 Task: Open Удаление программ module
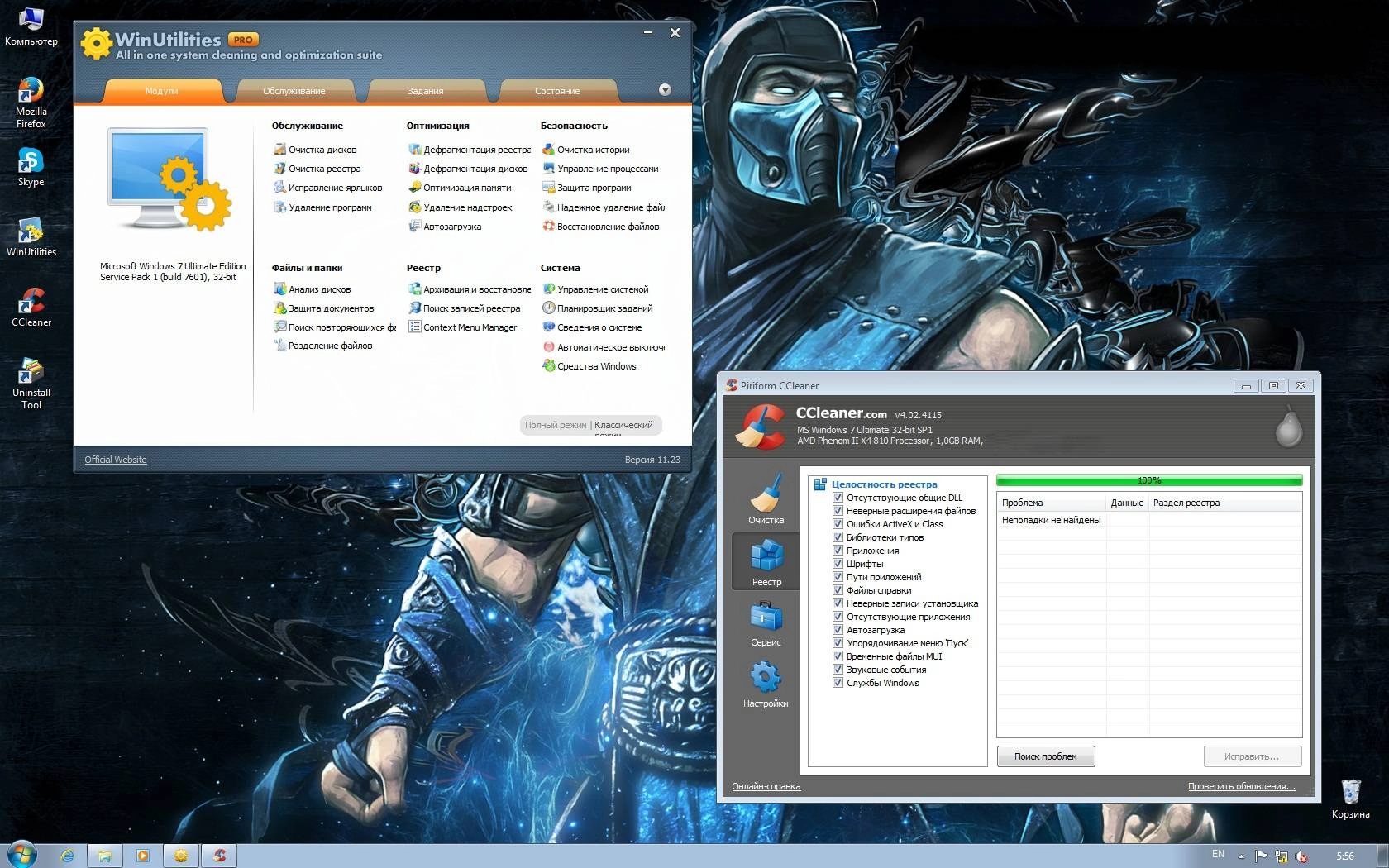pos(322,207)
